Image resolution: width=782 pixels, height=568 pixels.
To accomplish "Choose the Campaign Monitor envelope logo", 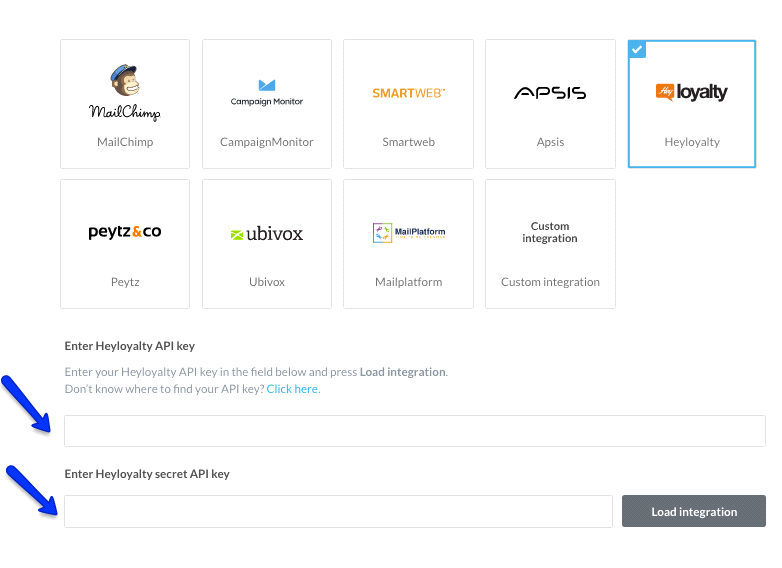I will pyautogui.click(x=267, y=92).
